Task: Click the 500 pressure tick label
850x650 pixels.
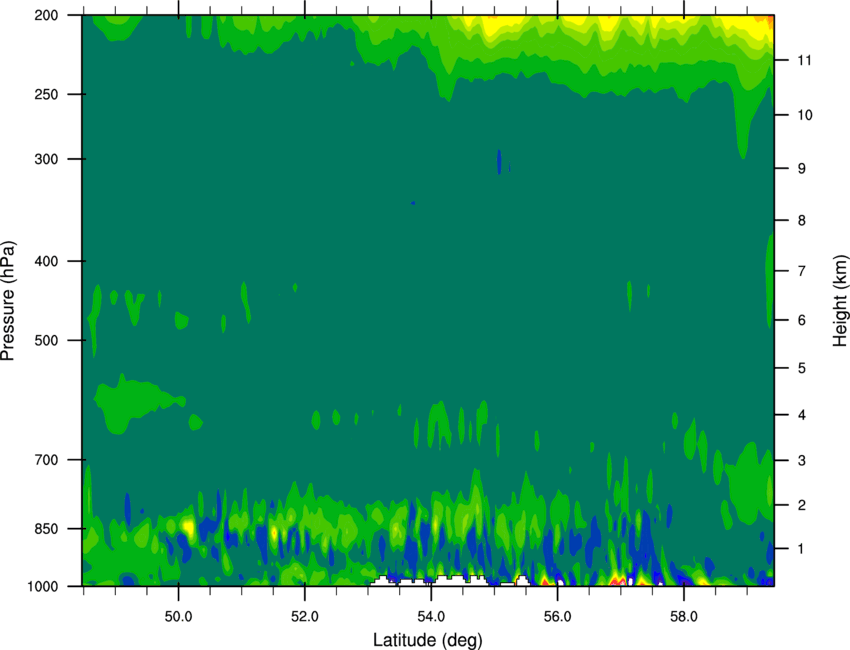Action: pyautogui.click(x=46, y=340)
